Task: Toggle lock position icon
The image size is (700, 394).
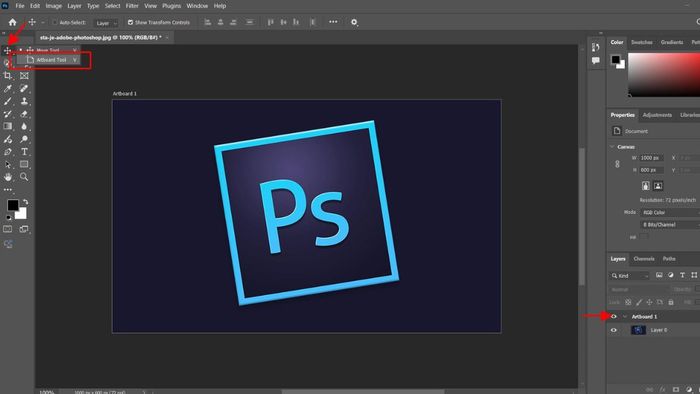Action: click(x=649, y=302)
